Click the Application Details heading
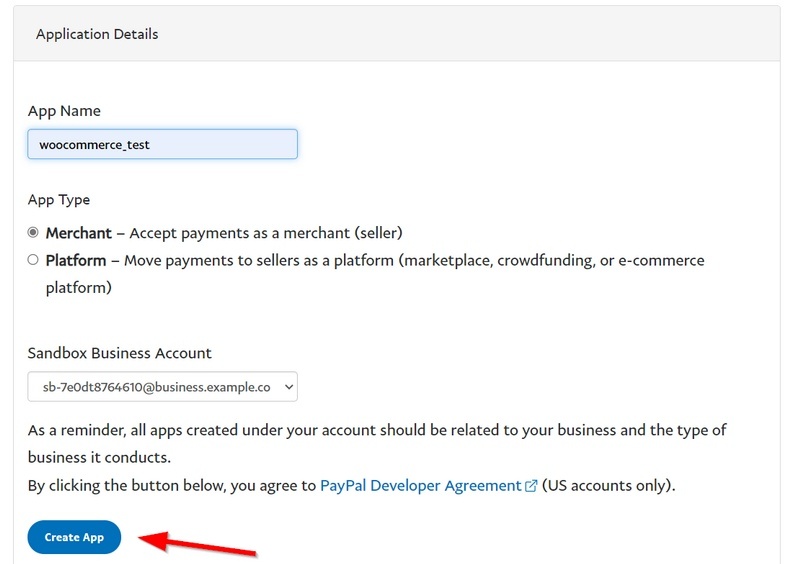This screenshot has height=564, width=800. pos(97,34)
